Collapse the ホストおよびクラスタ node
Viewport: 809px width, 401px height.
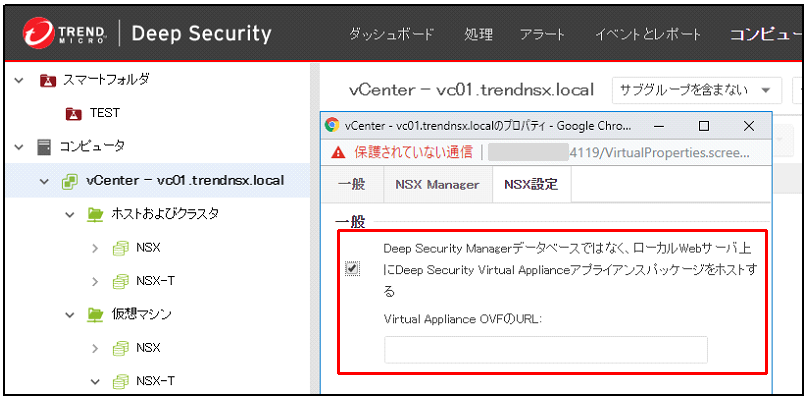pyautogui.click(x=70, y=214)
